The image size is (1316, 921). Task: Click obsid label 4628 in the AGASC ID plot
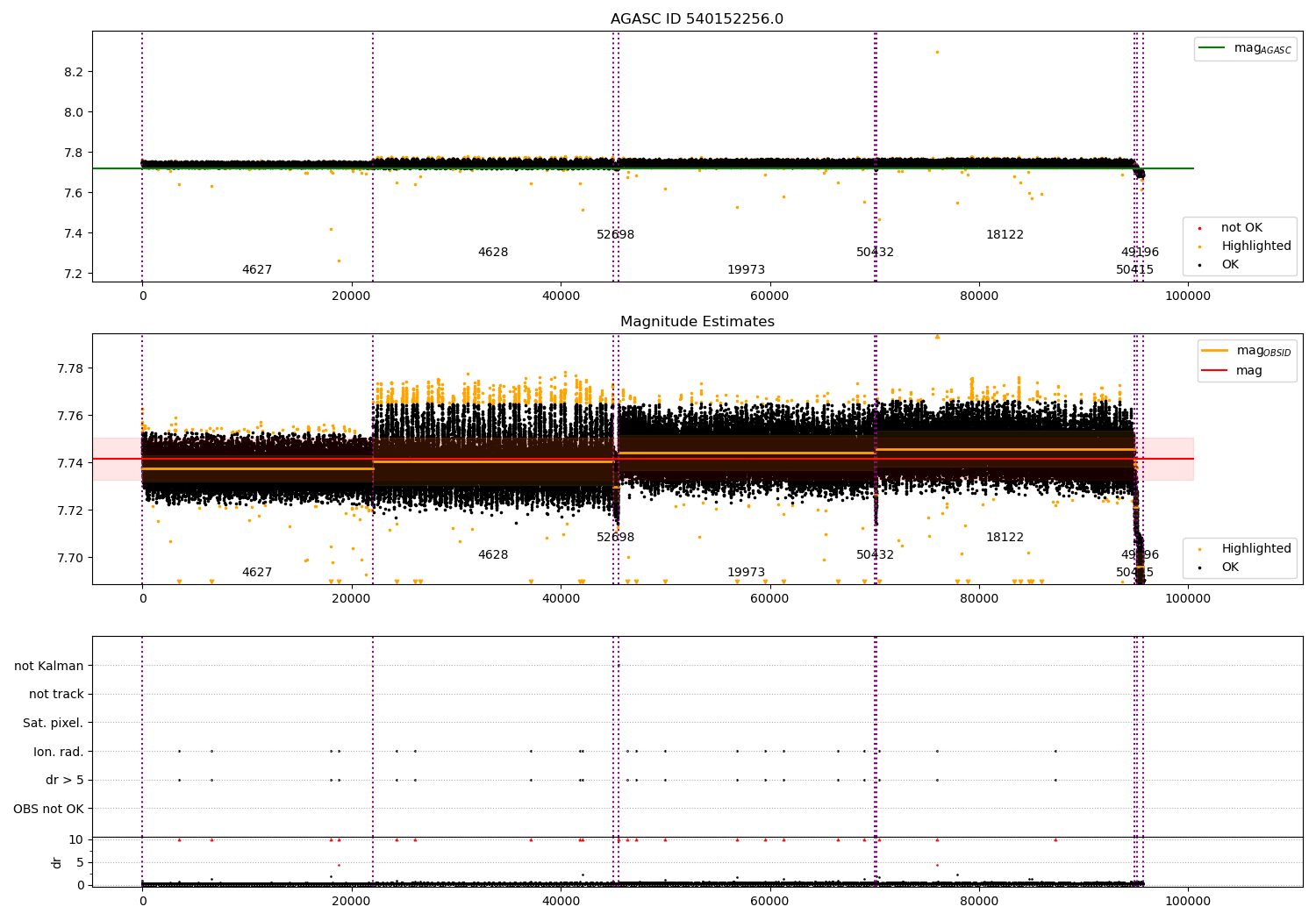click(493, 253)
